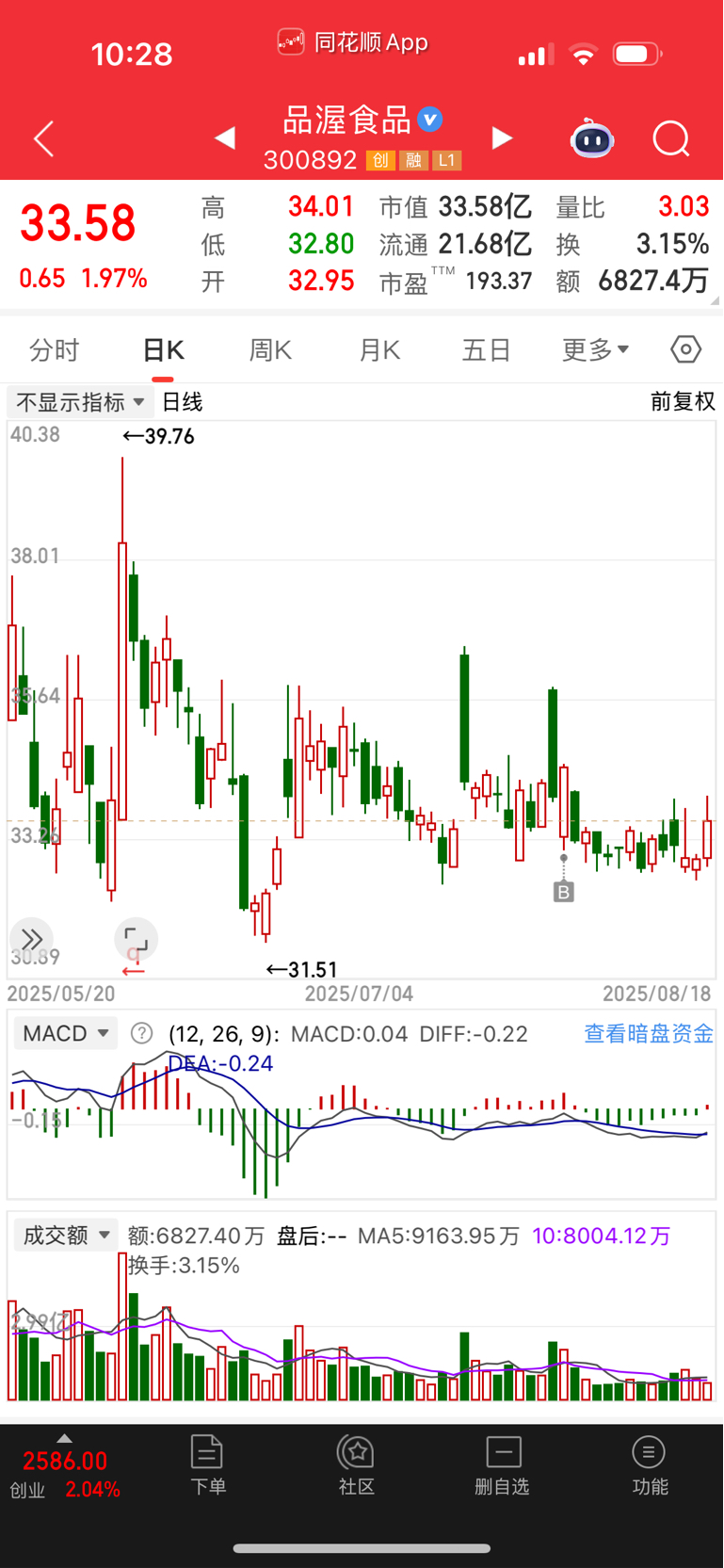Tap turnover amount 6827.4万
The image size is (724, 1568).
pos(653,281)
